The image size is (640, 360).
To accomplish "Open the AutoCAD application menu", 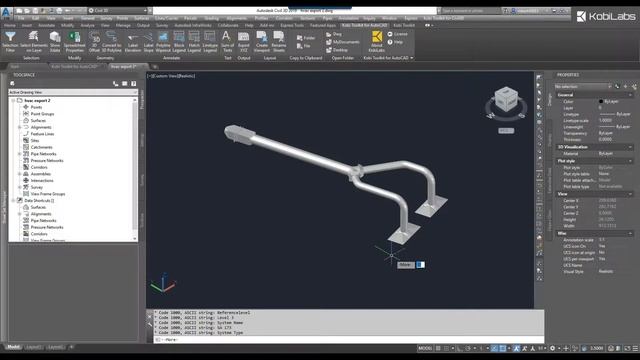I will pyautogui.click(x=6, y=12).
